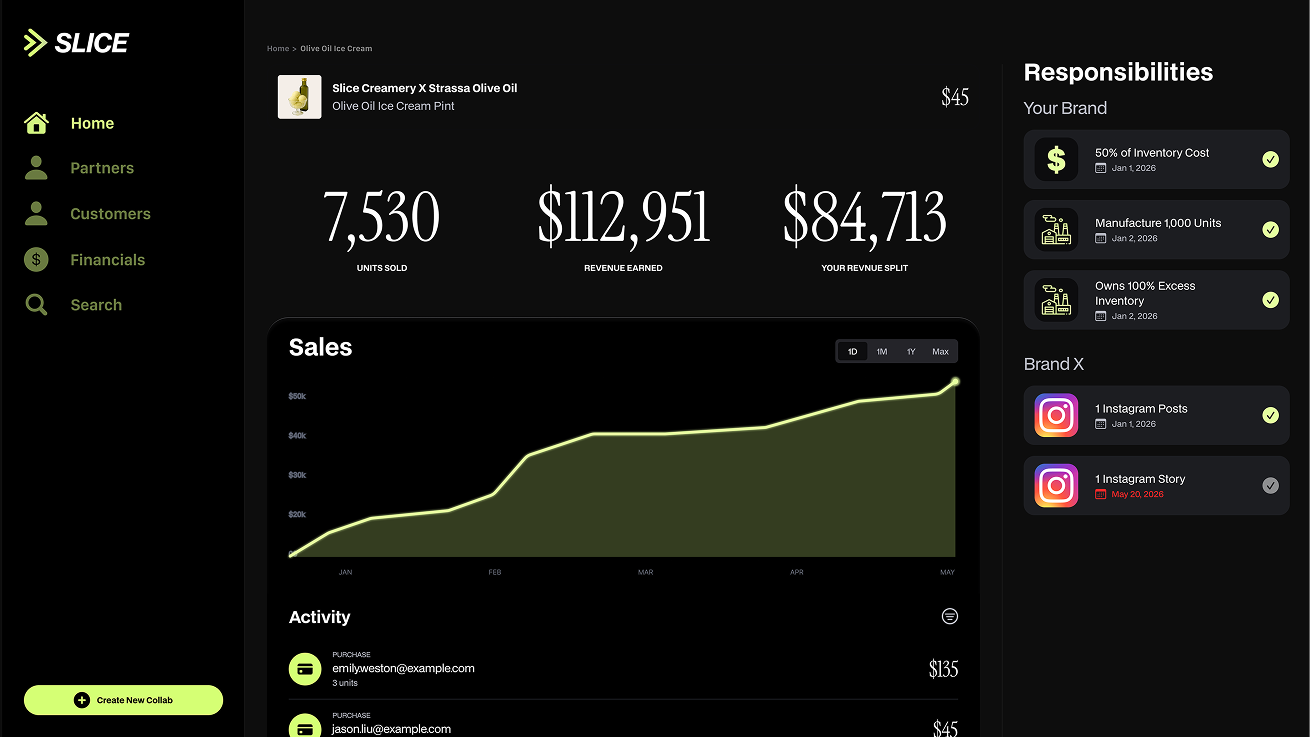Toggle the checkmark for Manufacture 1,000 Units
This screenshot has width=1311, height=737.
[x=1270, y=229]
